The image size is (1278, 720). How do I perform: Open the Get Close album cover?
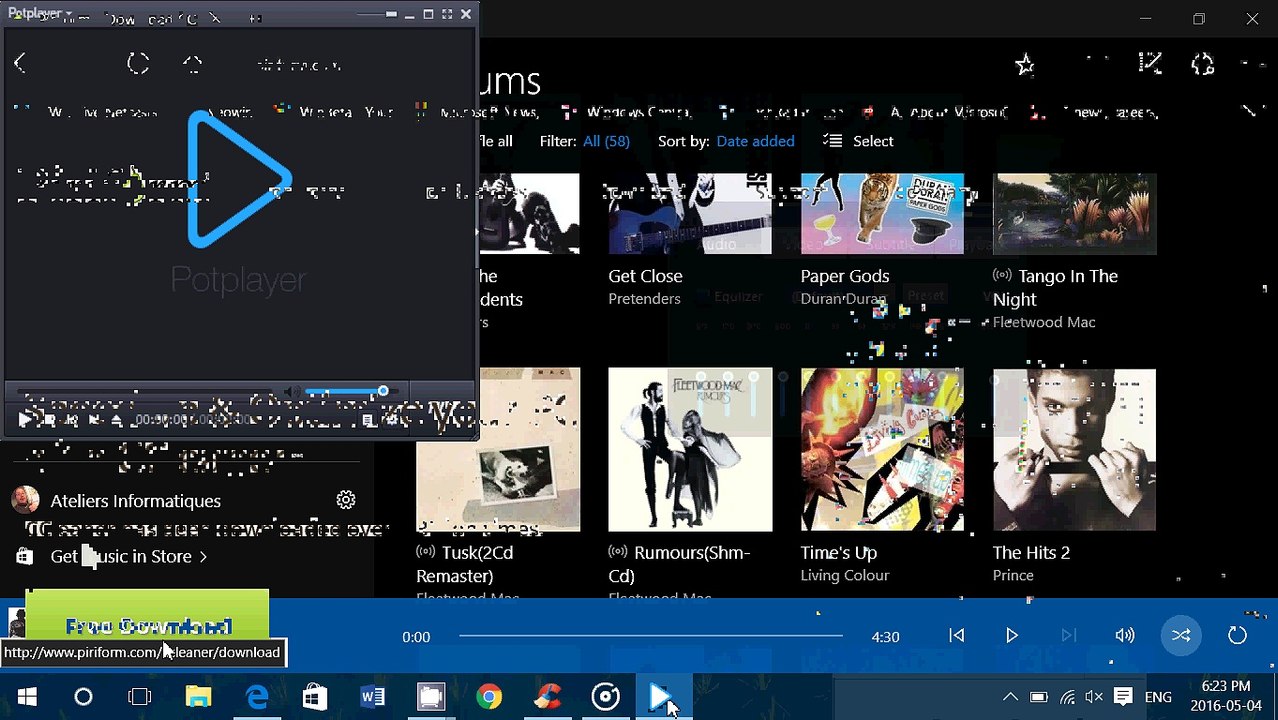click(x=690, y=214)
